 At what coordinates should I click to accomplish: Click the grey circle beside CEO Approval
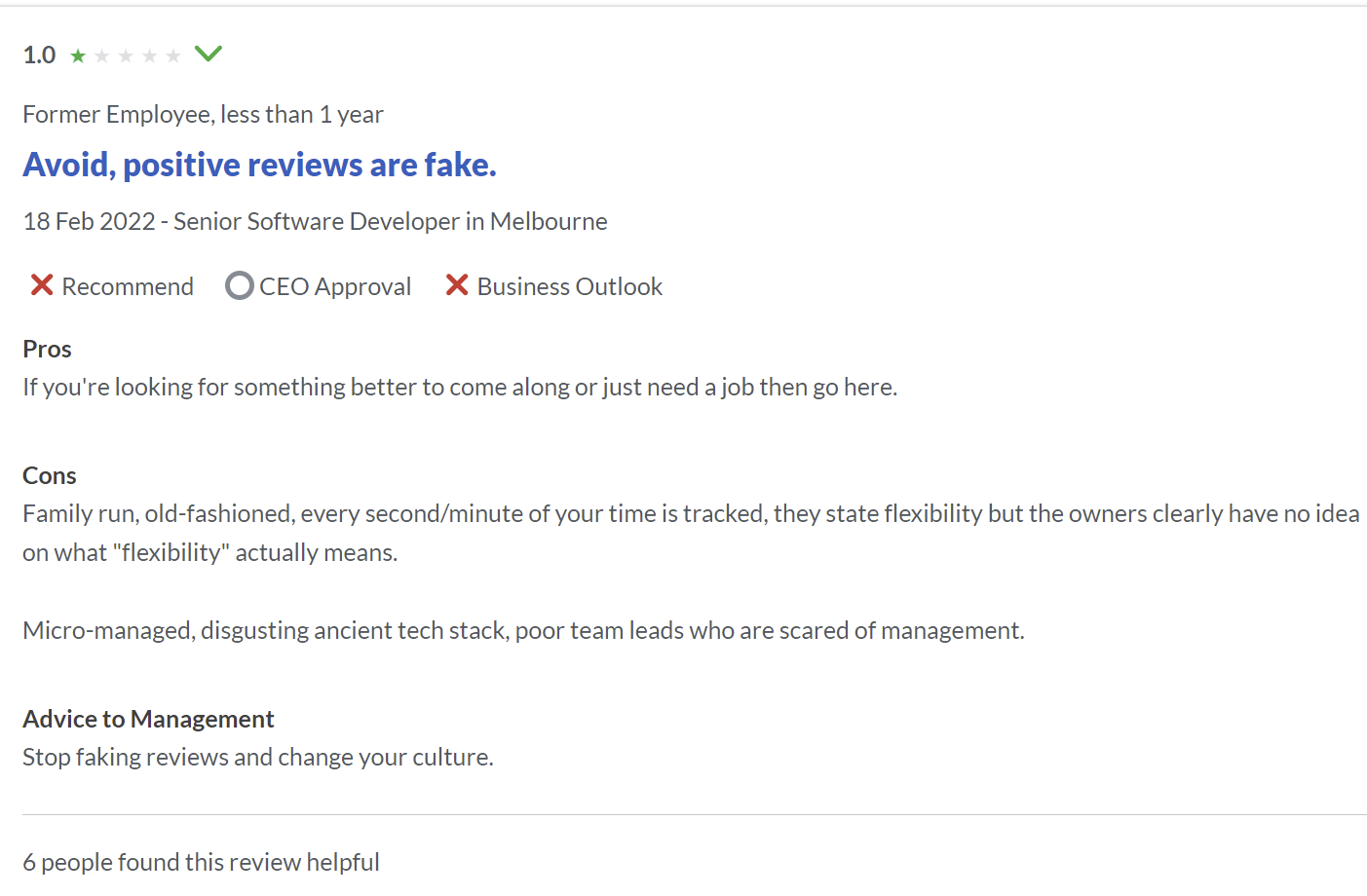tap(239, 285)
